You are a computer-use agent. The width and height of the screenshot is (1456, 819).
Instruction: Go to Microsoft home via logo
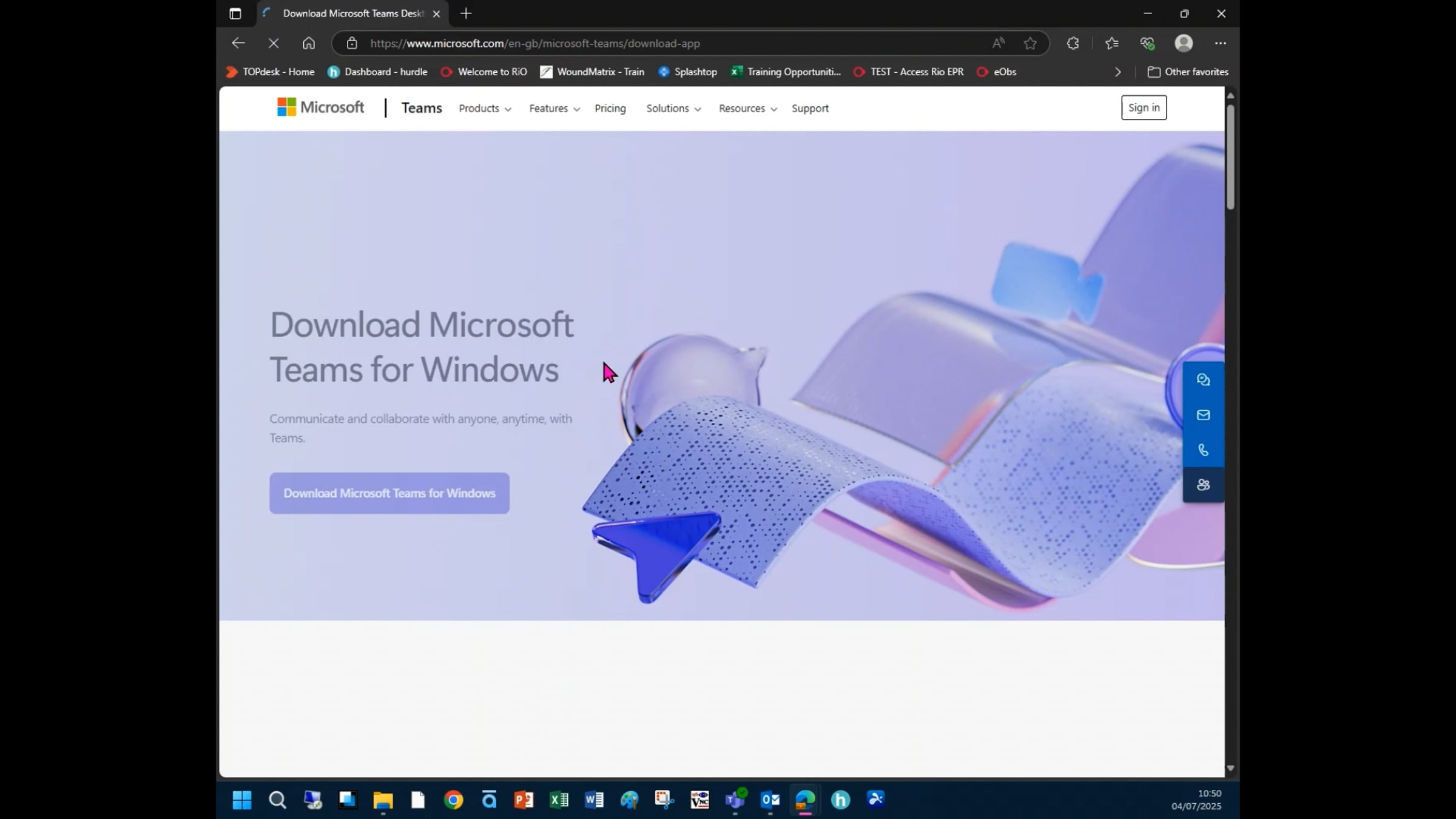click(x=320, y=107)
